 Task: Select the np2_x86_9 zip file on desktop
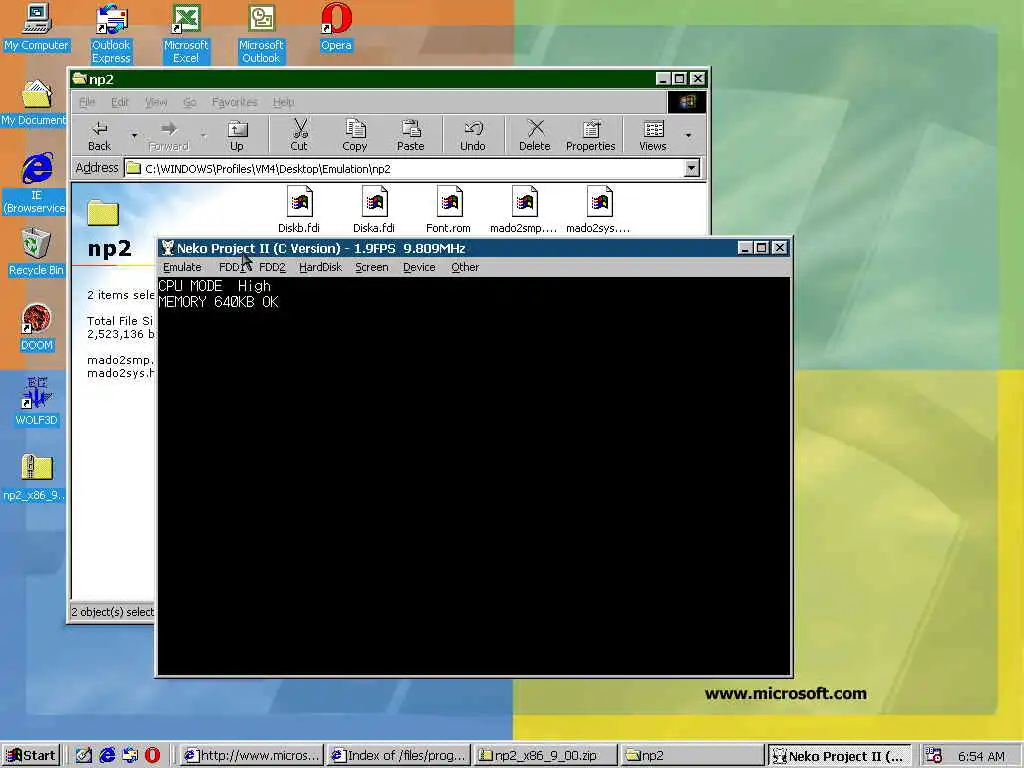tap(34, 477)
